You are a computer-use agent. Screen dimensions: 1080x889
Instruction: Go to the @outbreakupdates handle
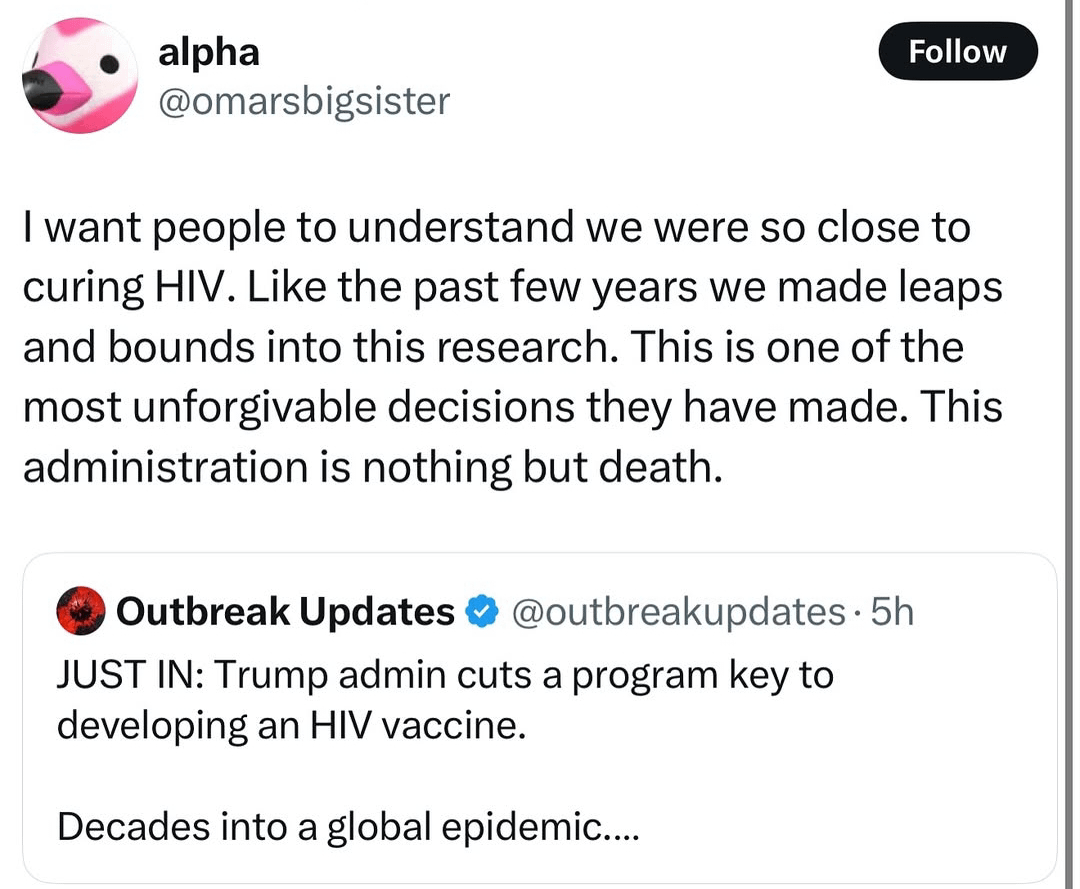pyautogui.click(x=678, y=611)
